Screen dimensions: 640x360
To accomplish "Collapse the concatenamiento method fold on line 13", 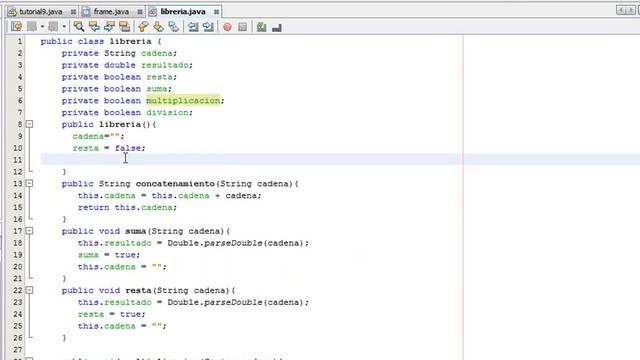I will coord(29,183).
